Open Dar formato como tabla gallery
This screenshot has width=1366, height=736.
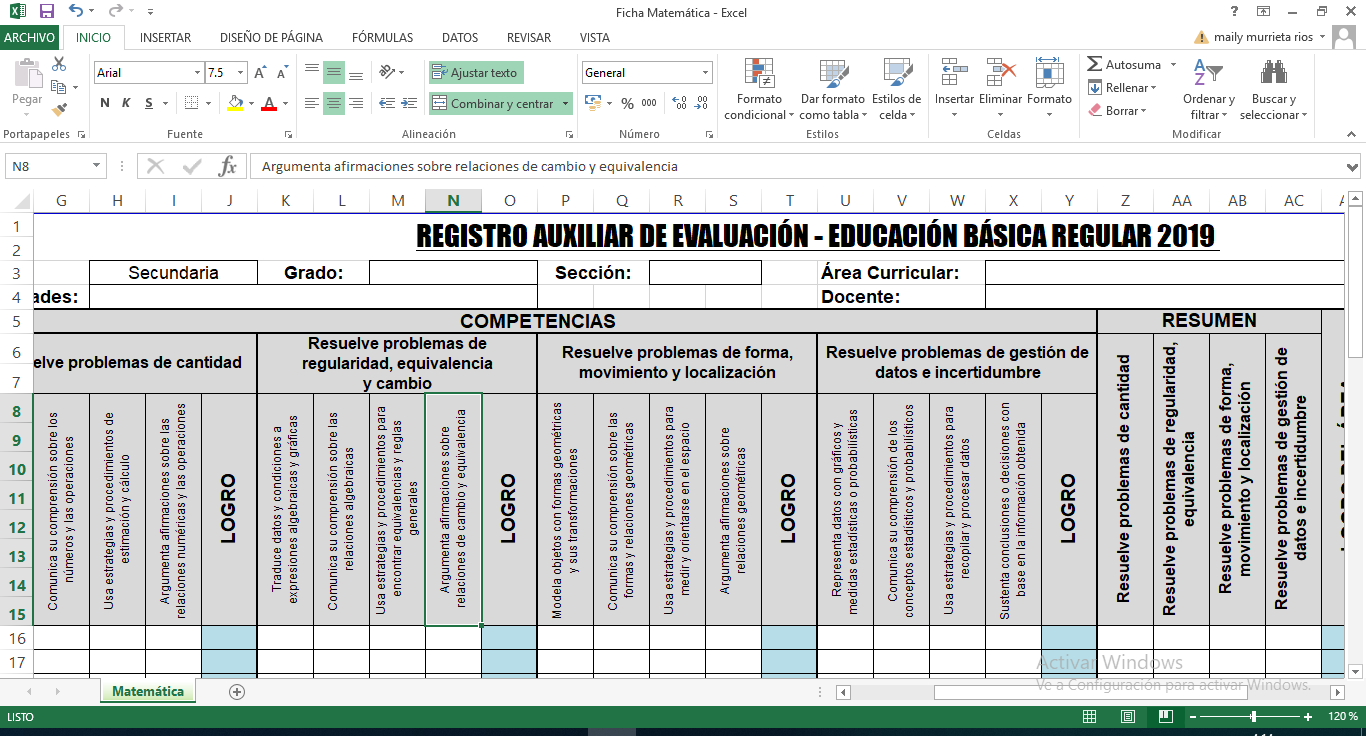point(832,90)
